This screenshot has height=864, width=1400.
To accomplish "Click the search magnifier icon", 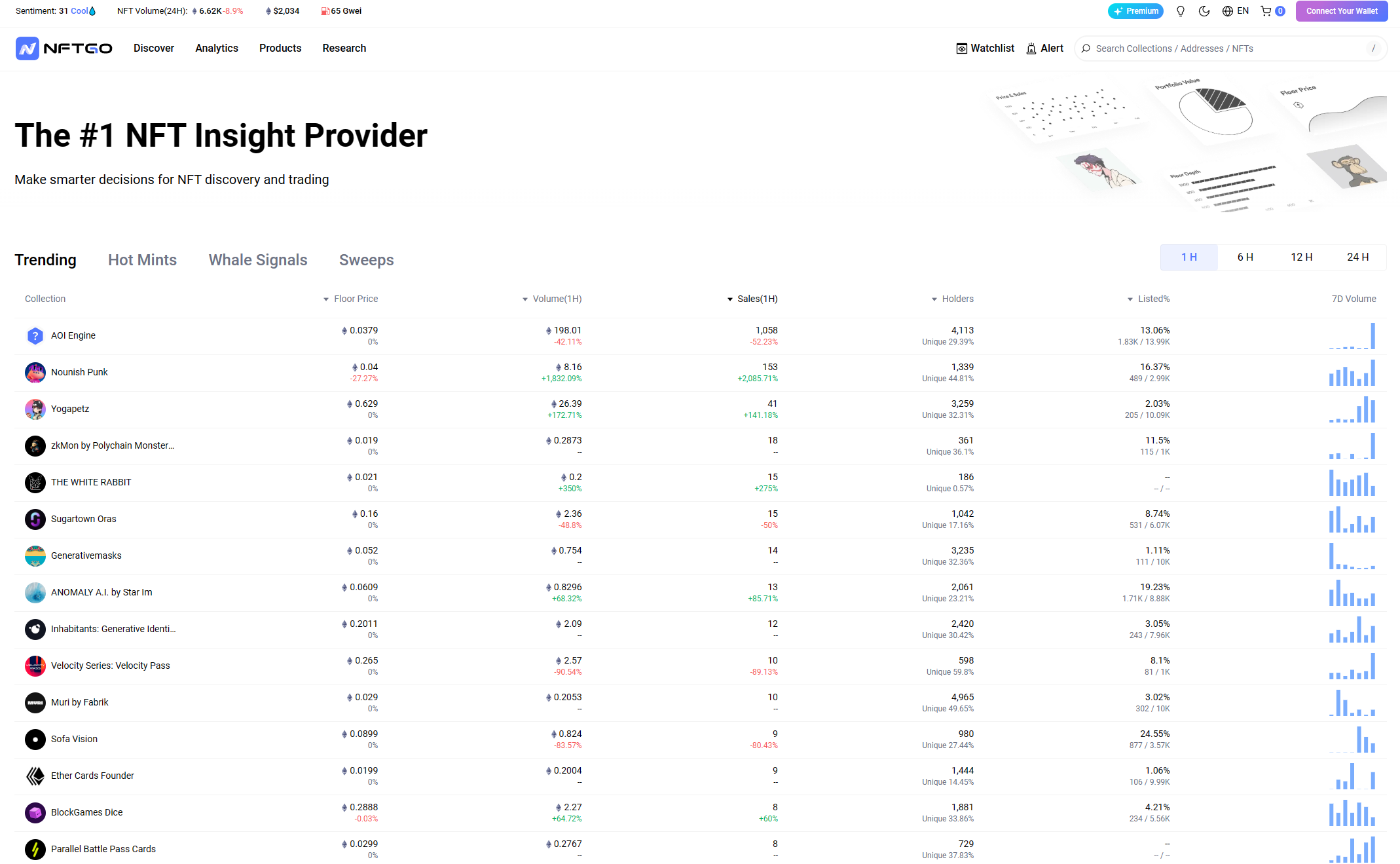I will (1086, 48).
